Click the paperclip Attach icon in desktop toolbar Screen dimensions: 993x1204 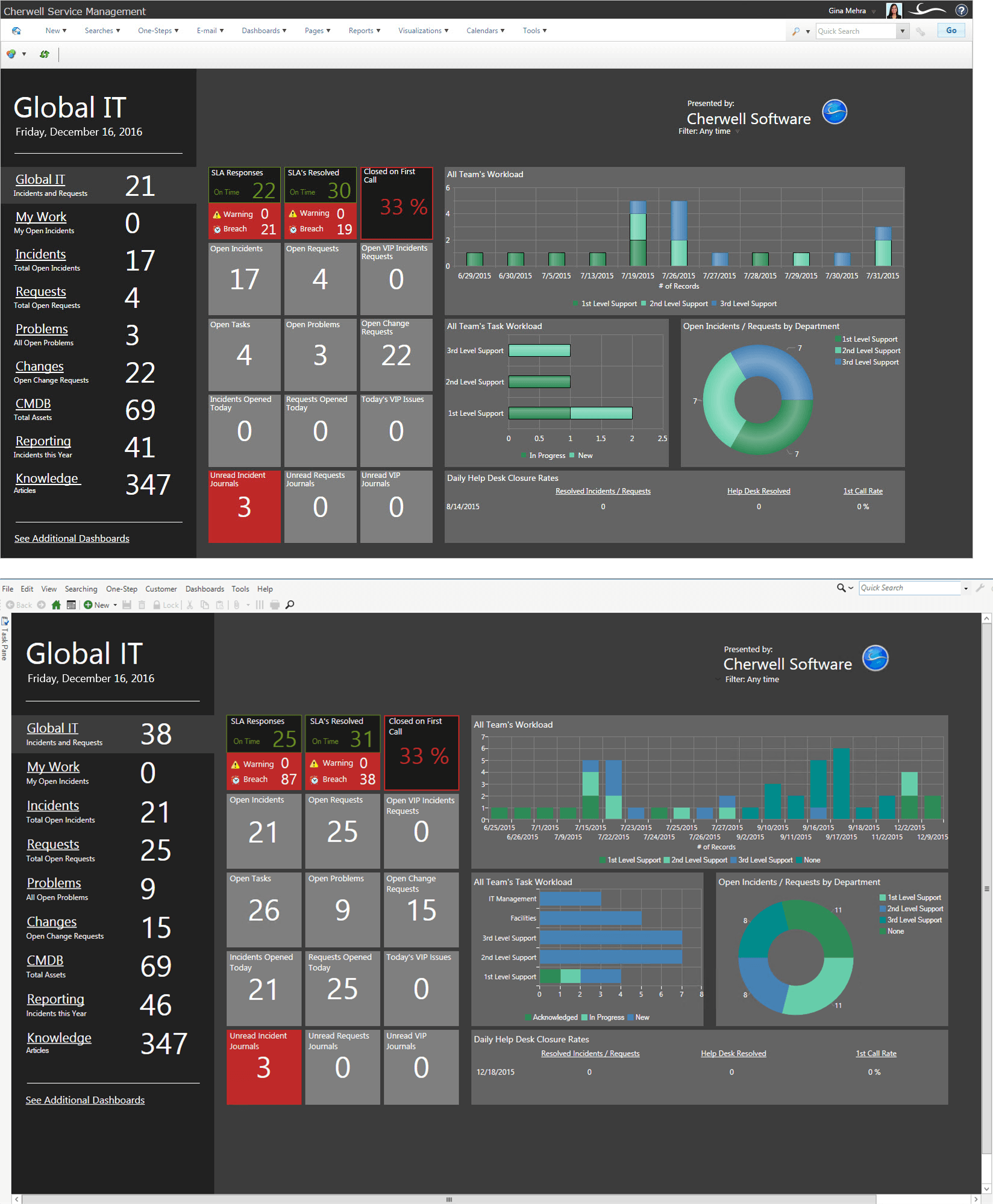click(237, 605)
